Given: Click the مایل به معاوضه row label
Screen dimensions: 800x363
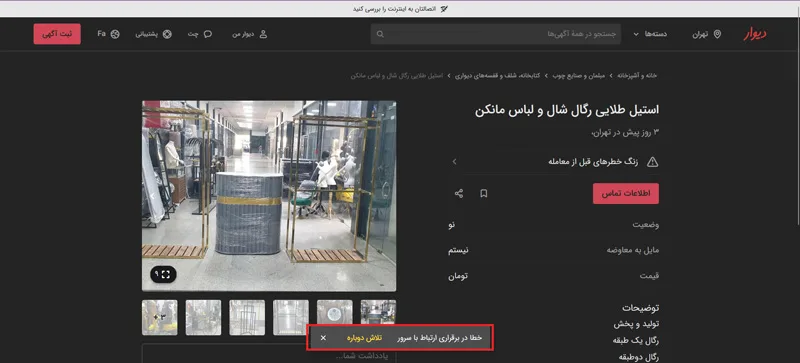Looking at the screenshot, I should 633,250.
